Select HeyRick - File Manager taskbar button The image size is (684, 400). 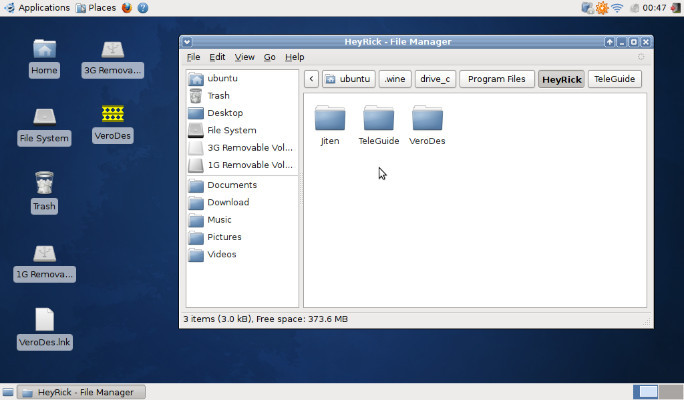coord(82,392)
